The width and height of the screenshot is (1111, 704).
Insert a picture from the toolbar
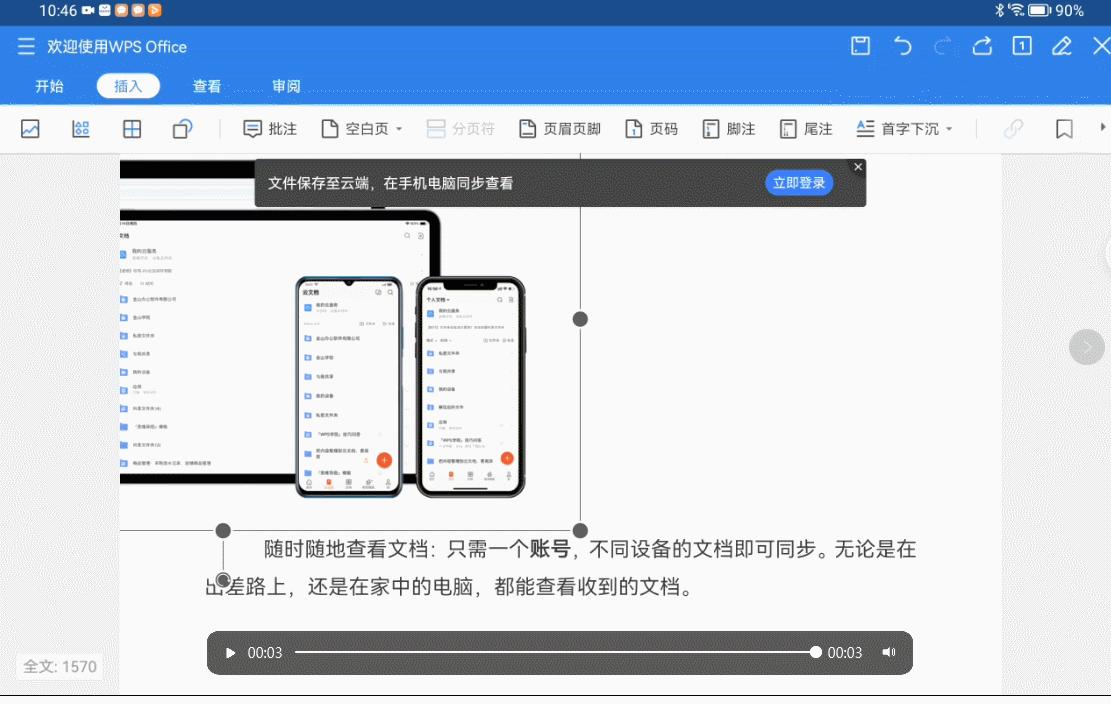click(30, 128)
